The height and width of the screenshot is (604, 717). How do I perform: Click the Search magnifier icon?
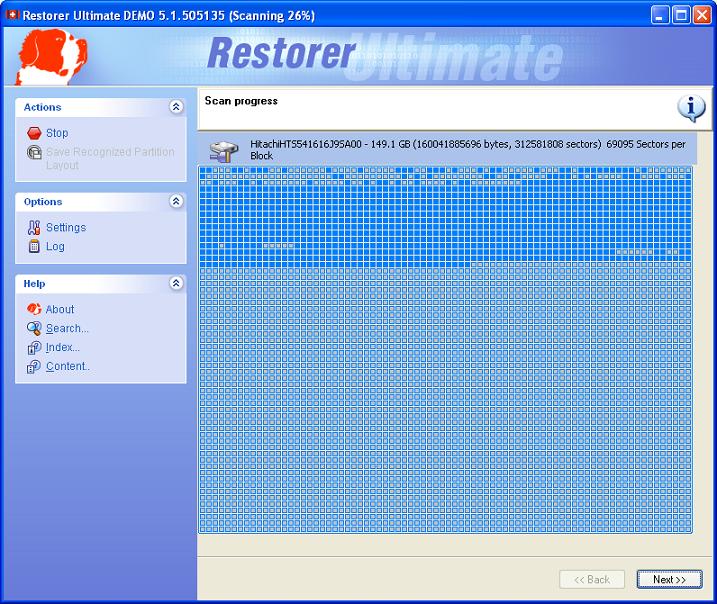tap(34, 328)
